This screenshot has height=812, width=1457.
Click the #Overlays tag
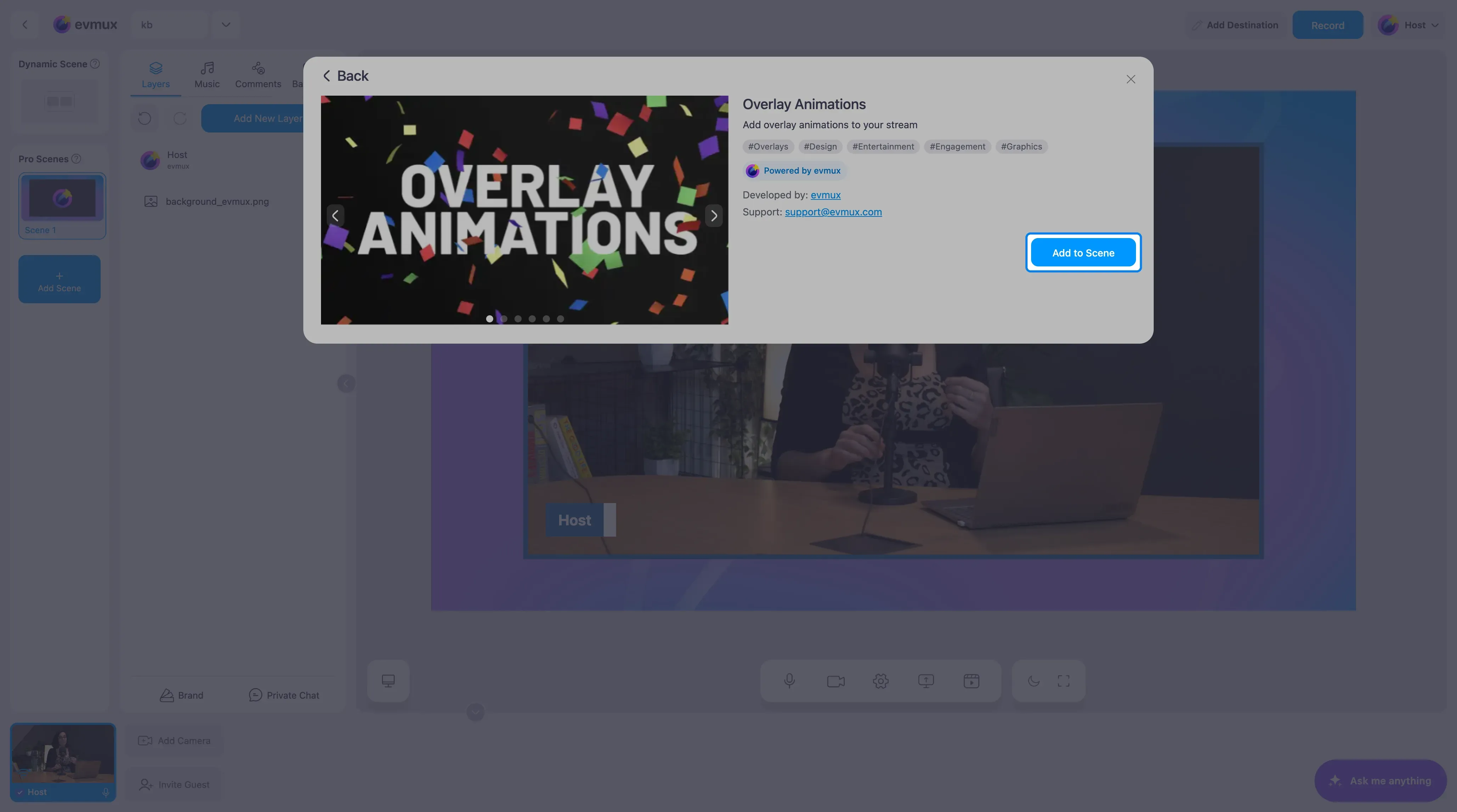pyautogui.click(x=768, y=146)
